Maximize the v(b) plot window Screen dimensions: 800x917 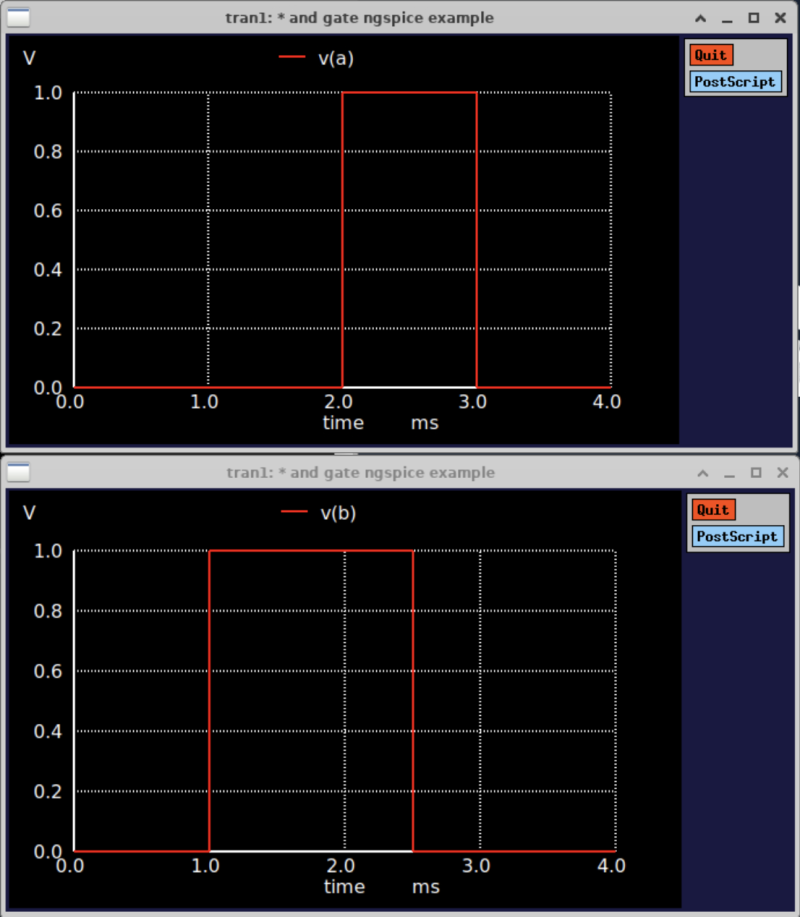[x=756, y=472]
